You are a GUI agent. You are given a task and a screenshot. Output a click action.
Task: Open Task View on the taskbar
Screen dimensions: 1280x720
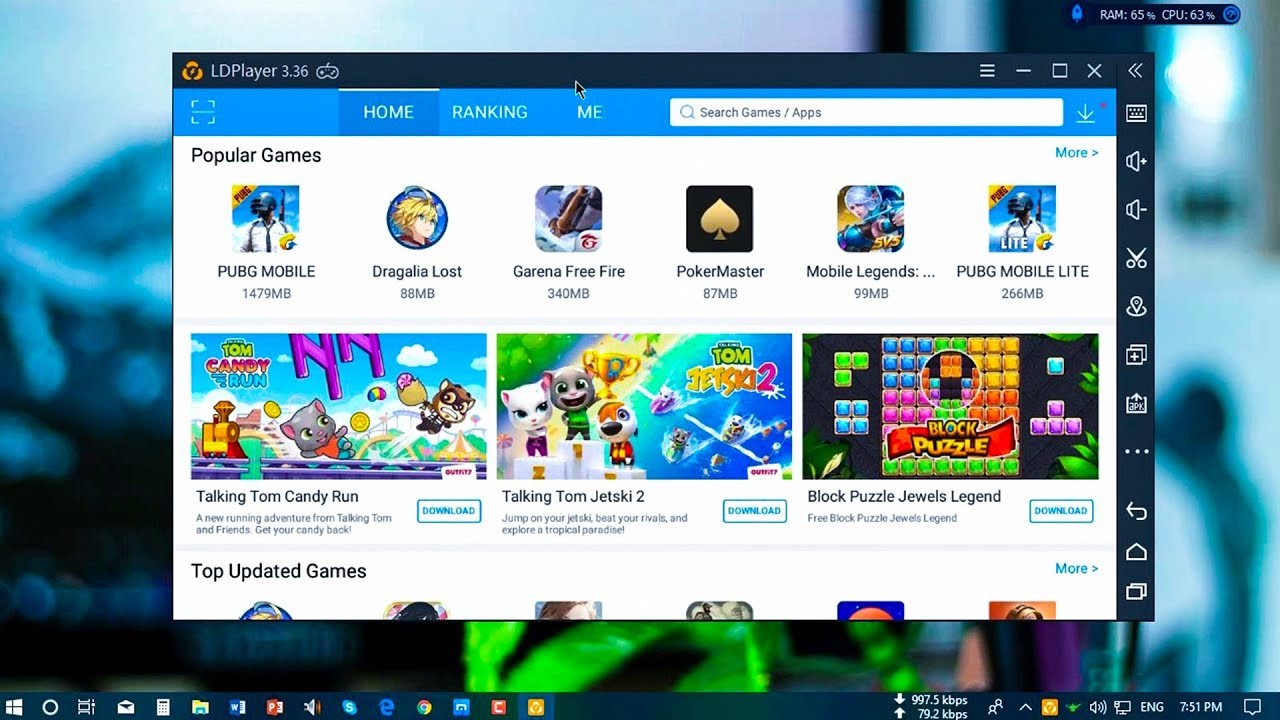coord(87,707)
